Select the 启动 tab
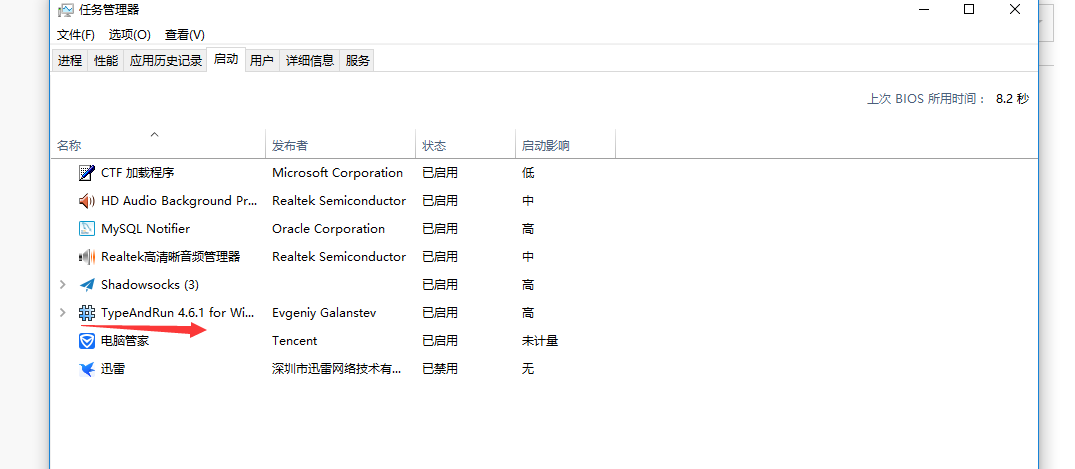Screen dimensions: 1075x469 [x=226, y=59]
